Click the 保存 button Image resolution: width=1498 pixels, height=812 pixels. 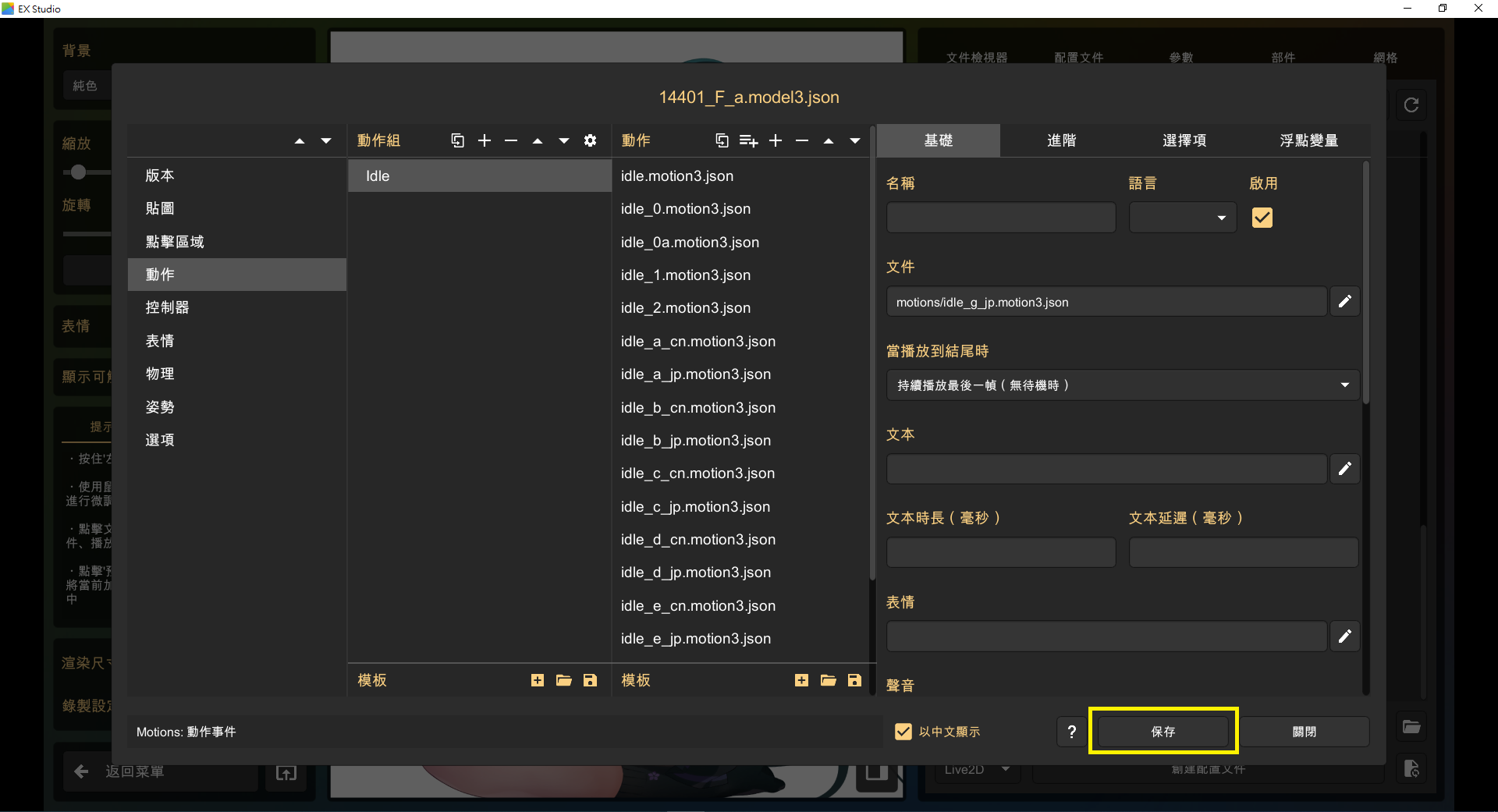click(x=1163, y=732)
